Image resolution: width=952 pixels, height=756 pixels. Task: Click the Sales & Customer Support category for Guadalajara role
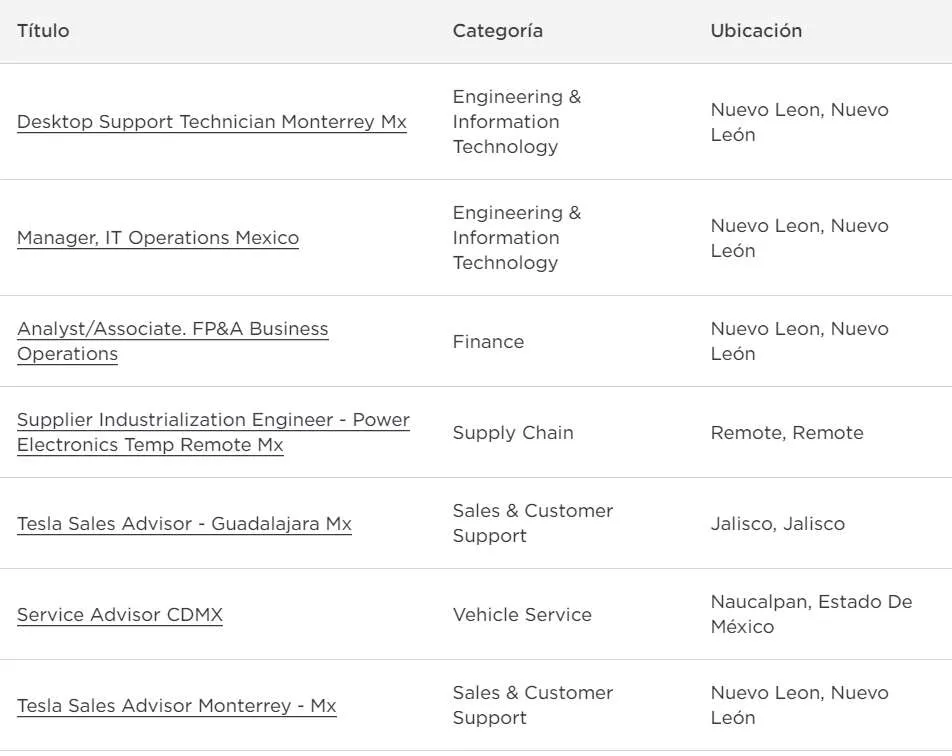(x=533, y=523)
